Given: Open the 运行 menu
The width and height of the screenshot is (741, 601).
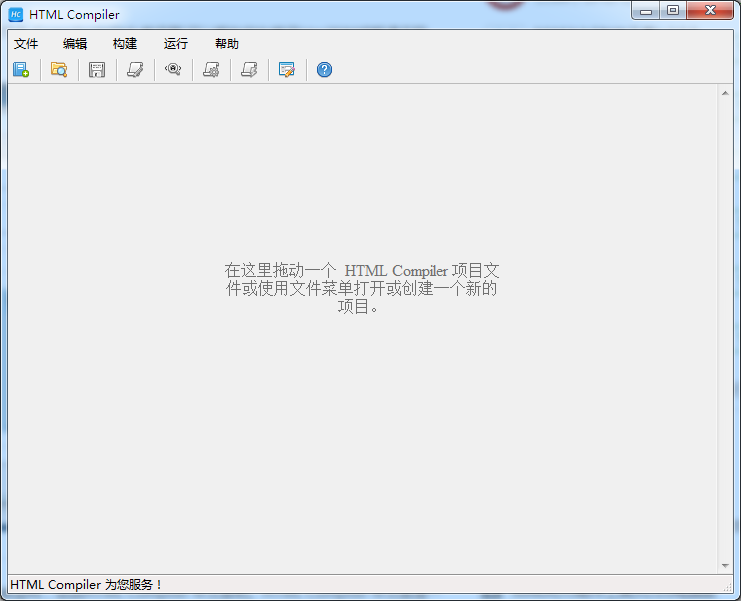Looking at the screenshot, I should pyautogui.click(x=176, y=44).
